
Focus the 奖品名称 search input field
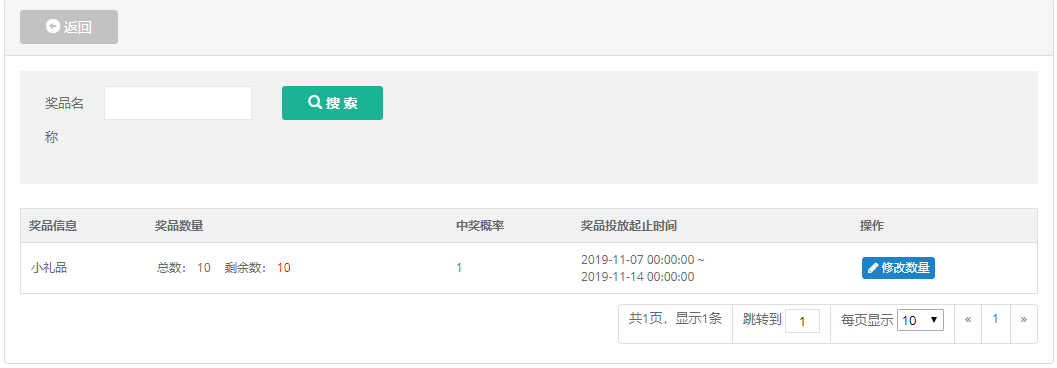(178, 102)
